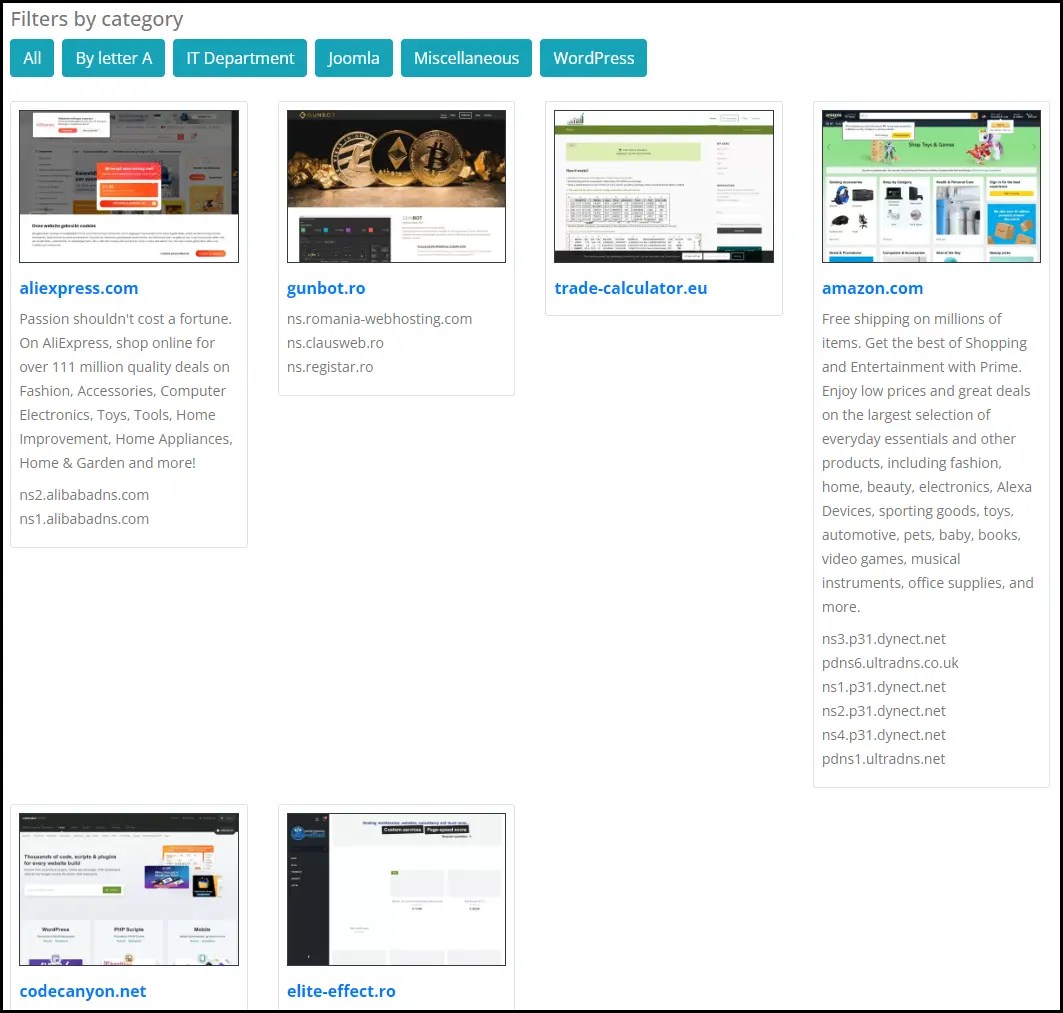Click the 'Filters by category' heading
The image size is (1063, 1013).
(x=97, y=19)
